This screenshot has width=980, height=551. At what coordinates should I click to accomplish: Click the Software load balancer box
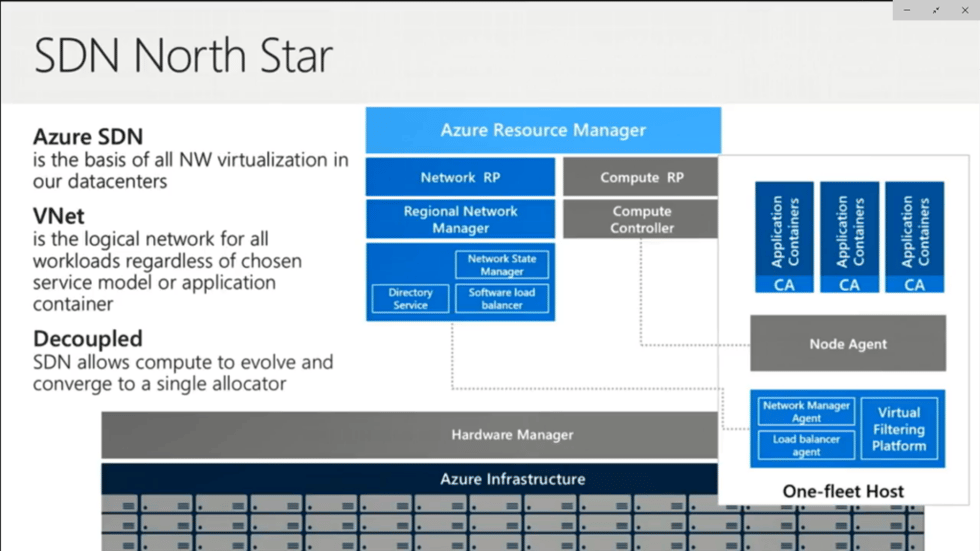[502, 299]
